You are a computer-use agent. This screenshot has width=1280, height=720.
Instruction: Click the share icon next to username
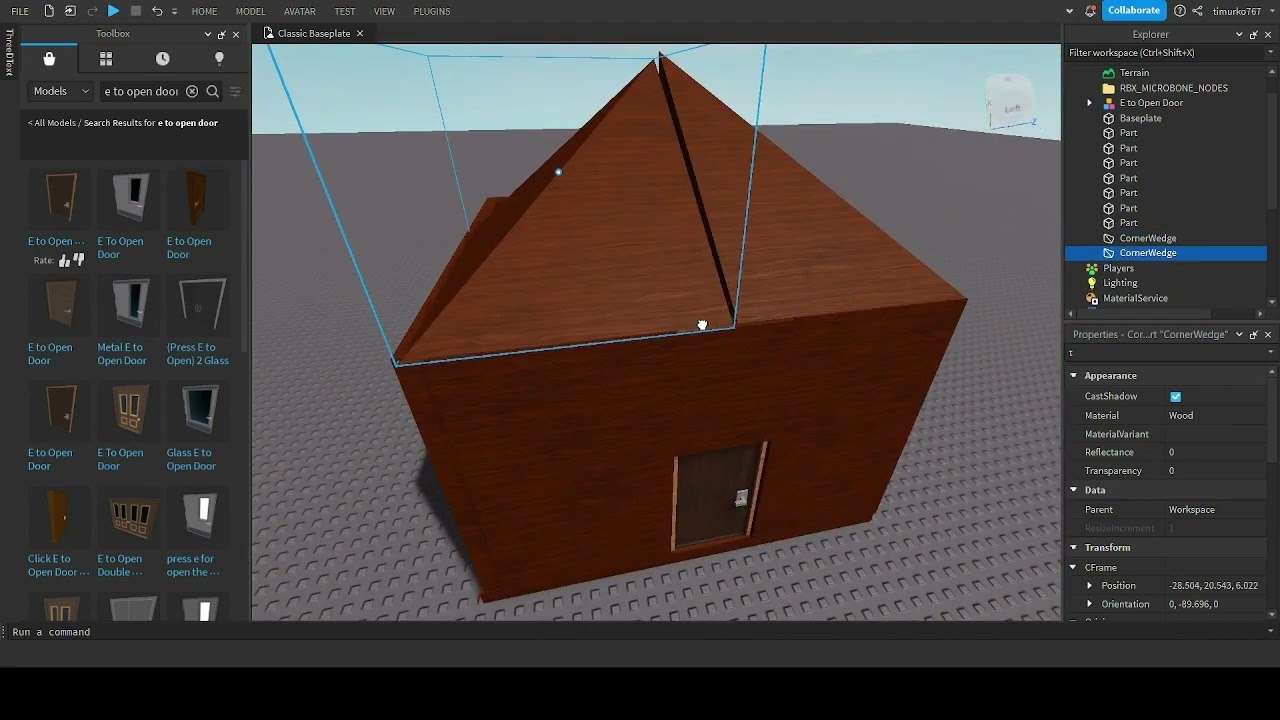(x=1197, y=11)
